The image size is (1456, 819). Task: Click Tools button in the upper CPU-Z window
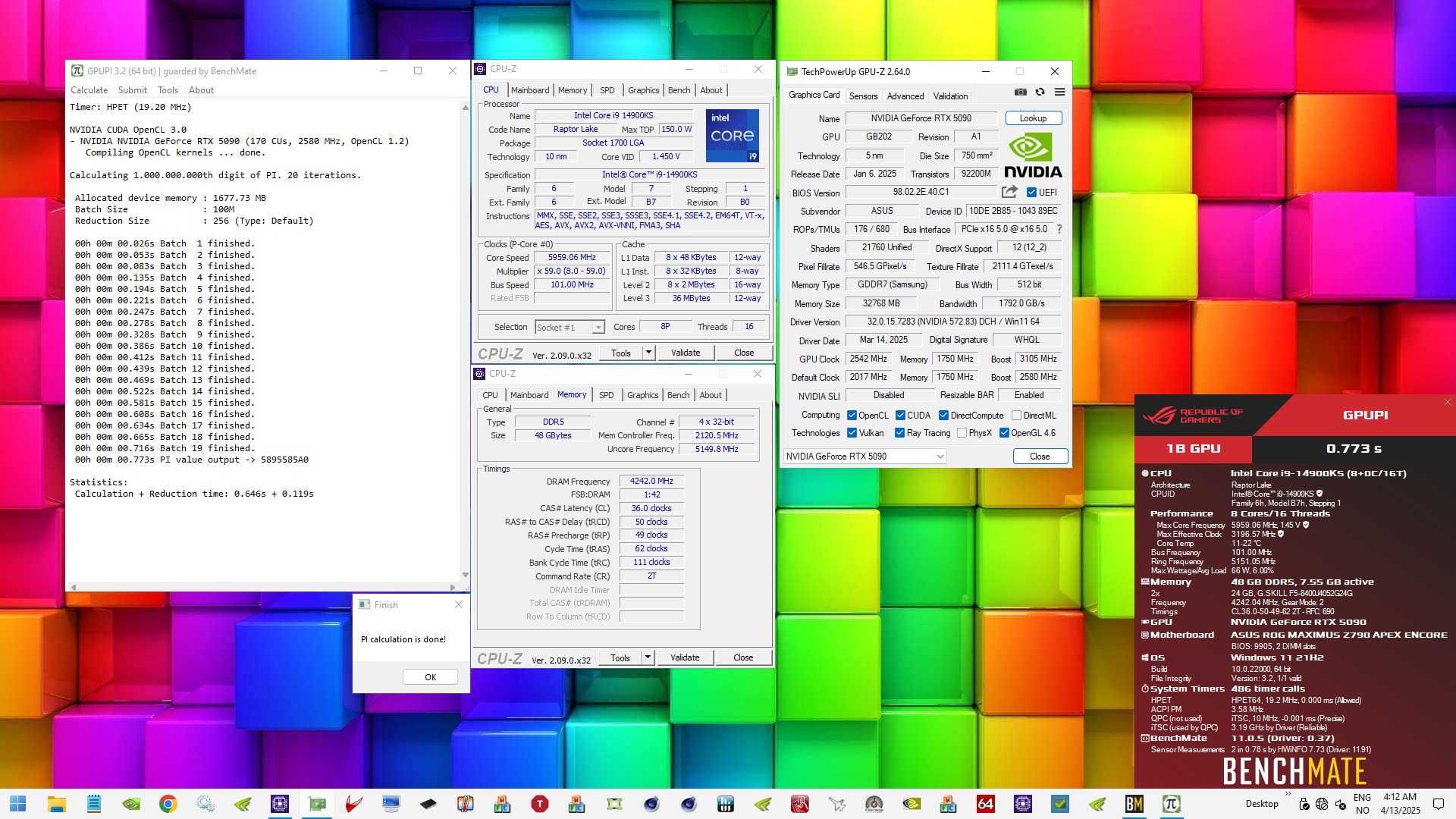pyautogui.click(x=621, y=353)
